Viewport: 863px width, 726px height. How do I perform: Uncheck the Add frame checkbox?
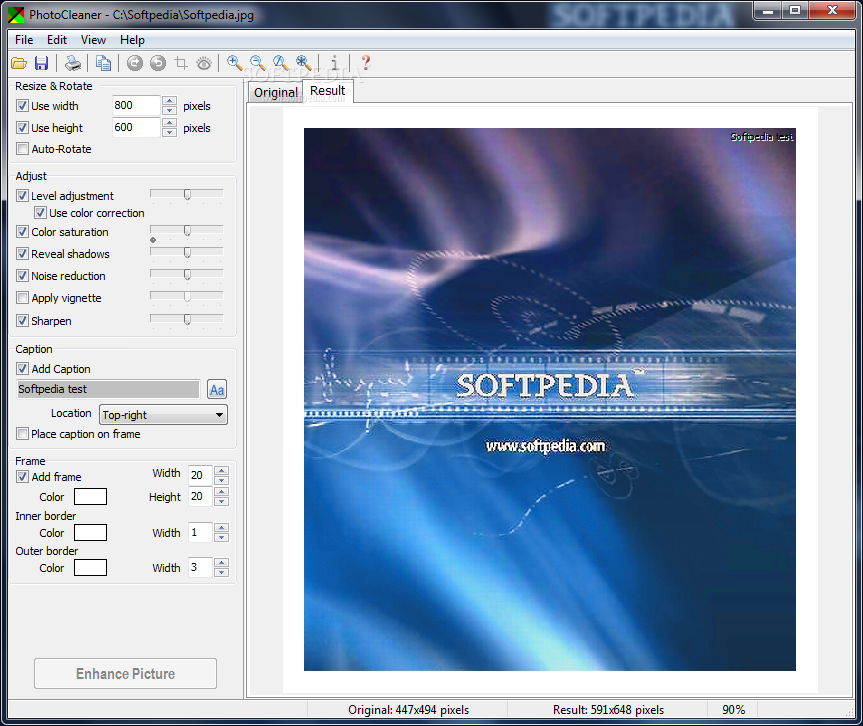(x=22, y=477)
